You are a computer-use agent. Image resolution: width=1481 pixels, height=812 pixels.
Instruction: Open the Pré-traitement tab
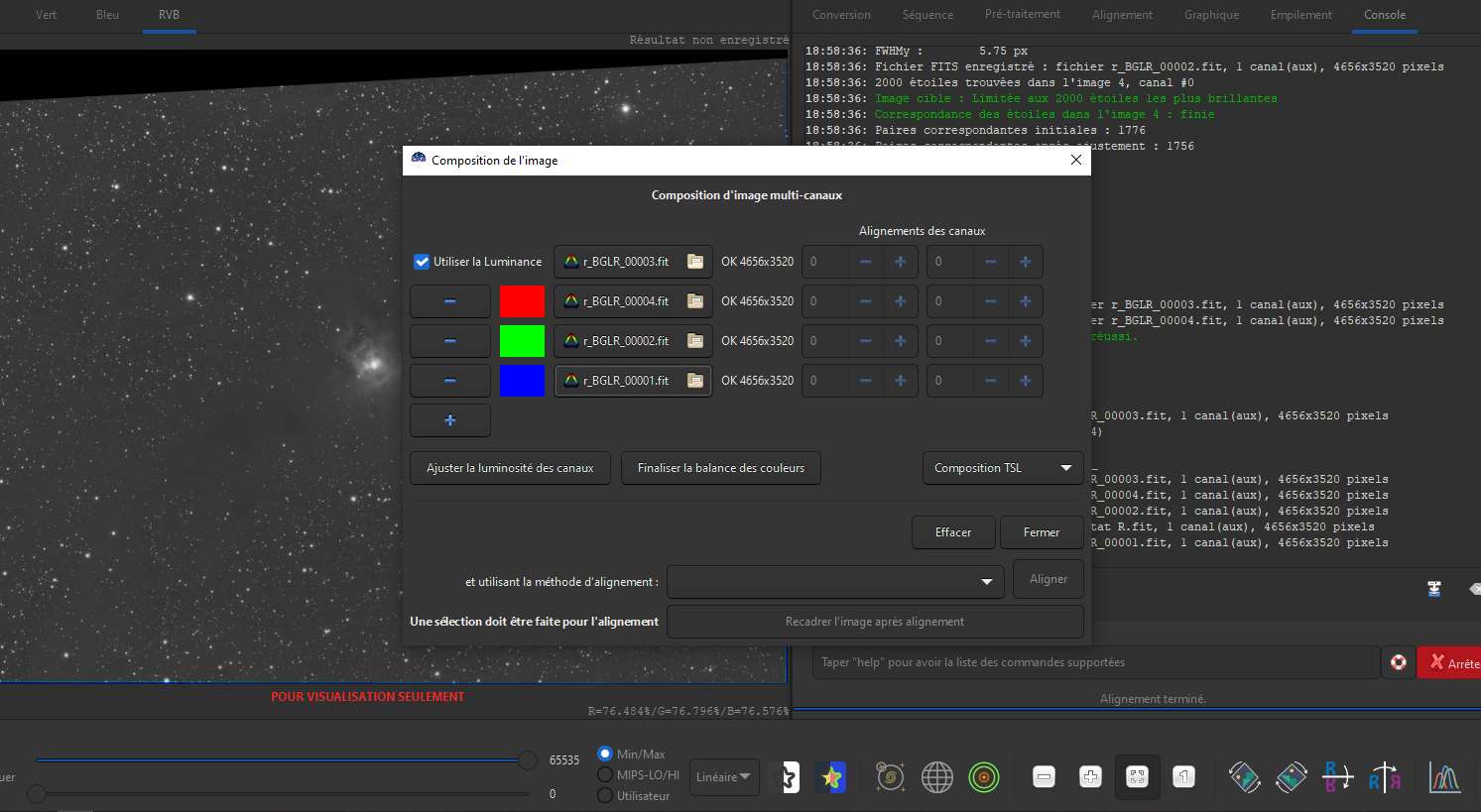1023,15
